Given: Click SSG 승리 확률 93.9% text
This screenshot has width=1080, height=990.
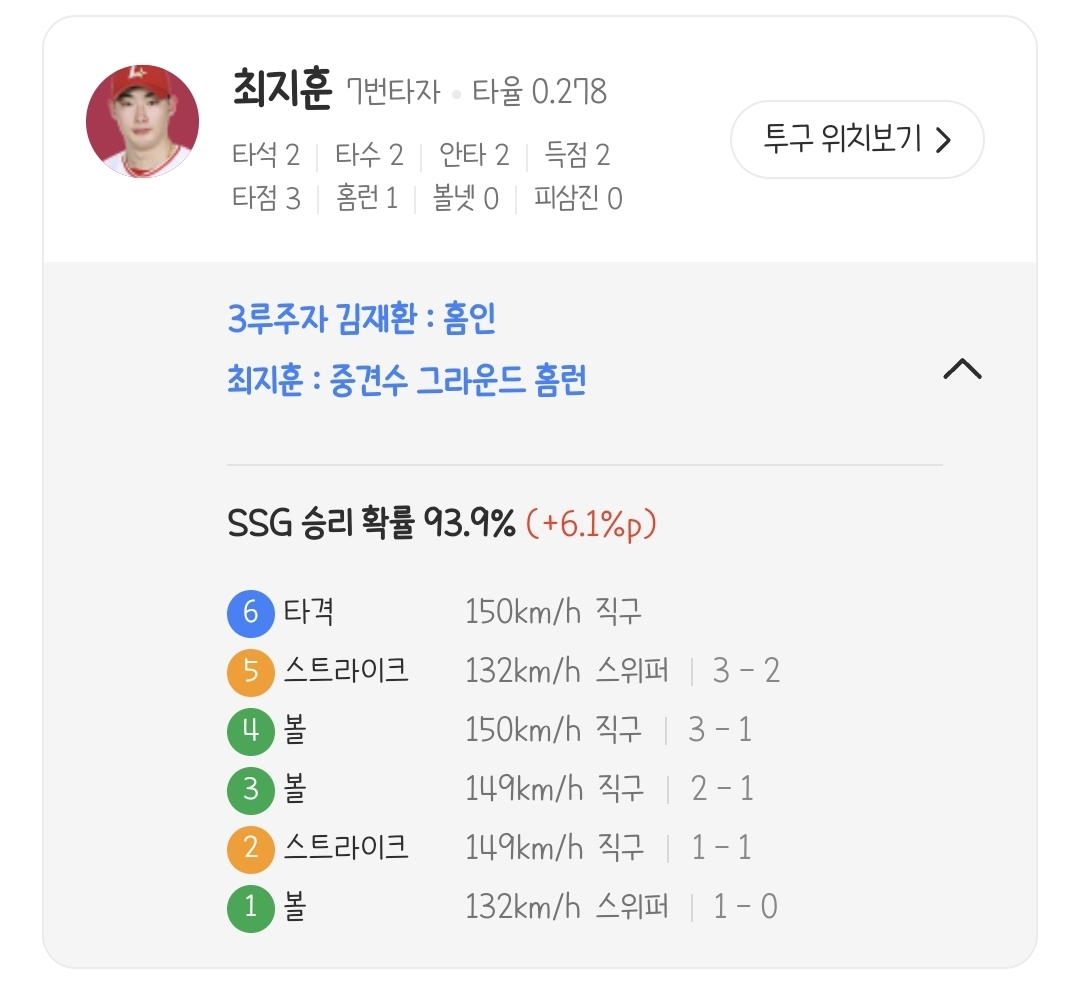Looking at the screenshot, I should [x=371, y=522].
